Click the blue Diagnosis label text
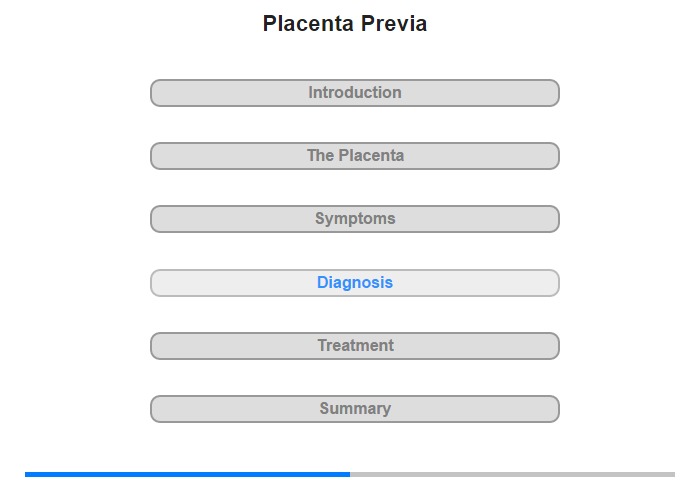The image size is (700, 480). coord(355,283)
